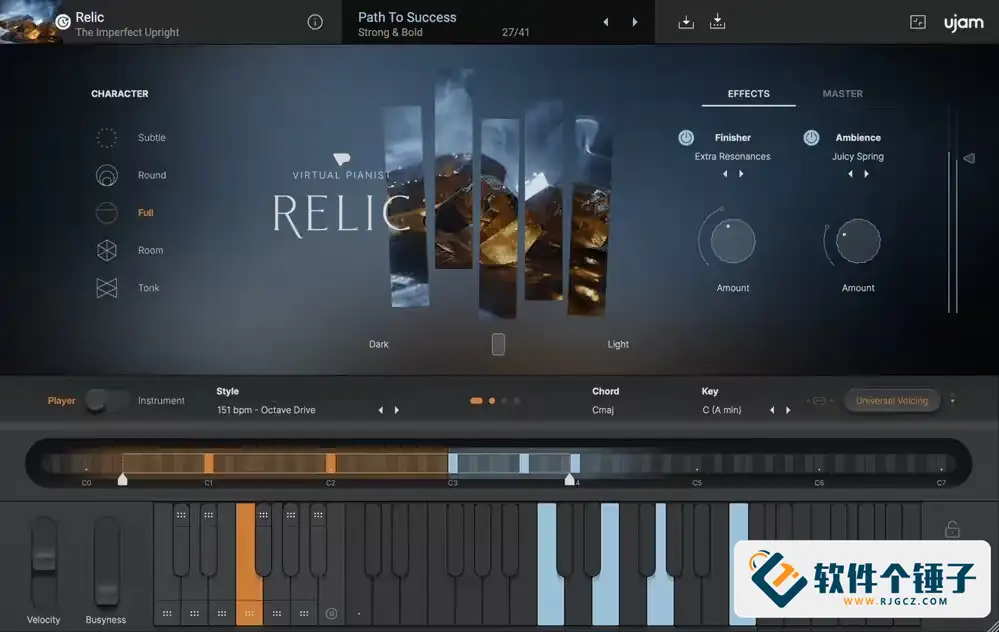
Task: Select next Ambience type
Action: coord(866,174)
